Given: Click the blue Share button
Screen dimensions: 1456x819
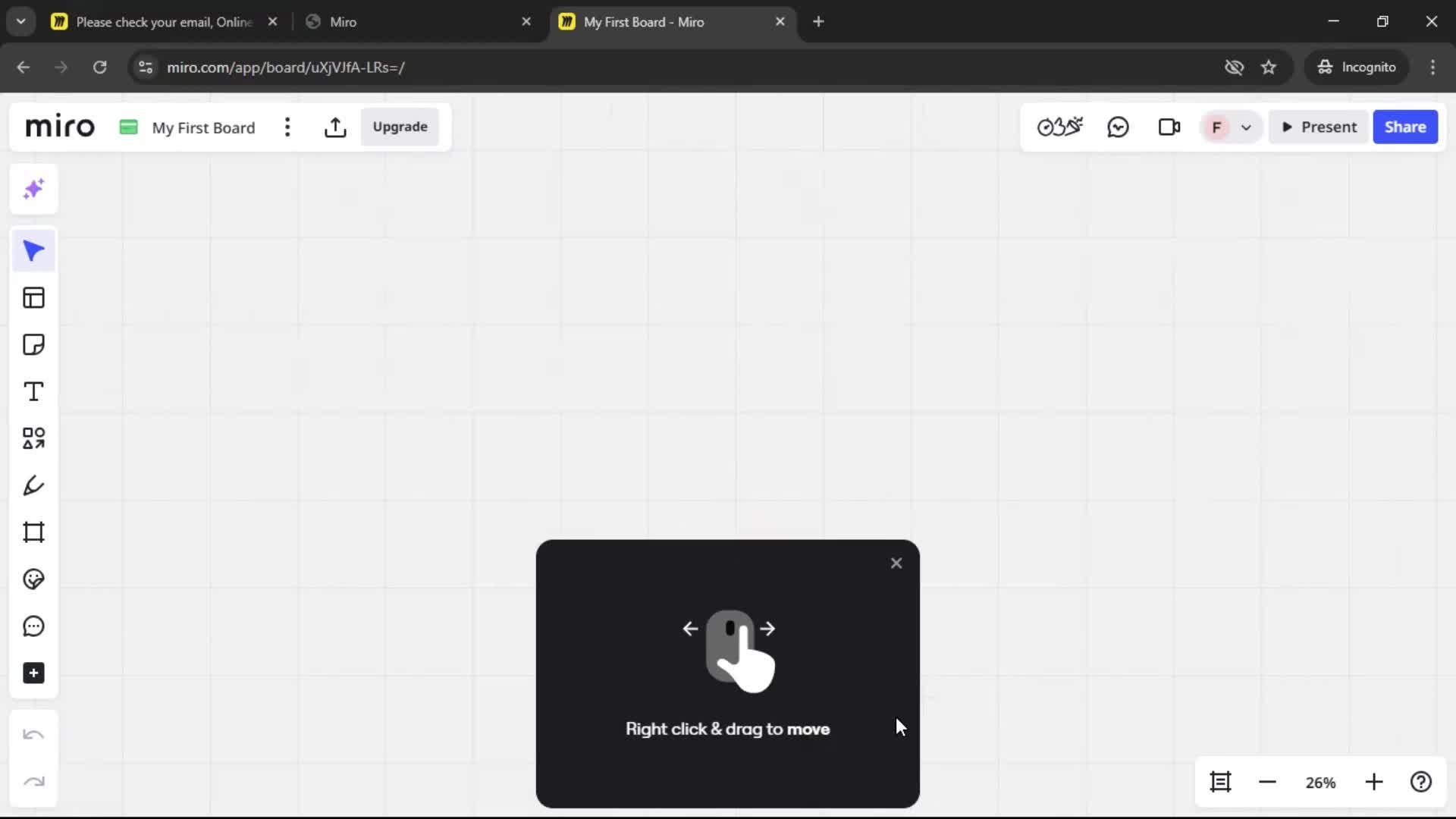Looking at the screenshot, I should 1405,127.
